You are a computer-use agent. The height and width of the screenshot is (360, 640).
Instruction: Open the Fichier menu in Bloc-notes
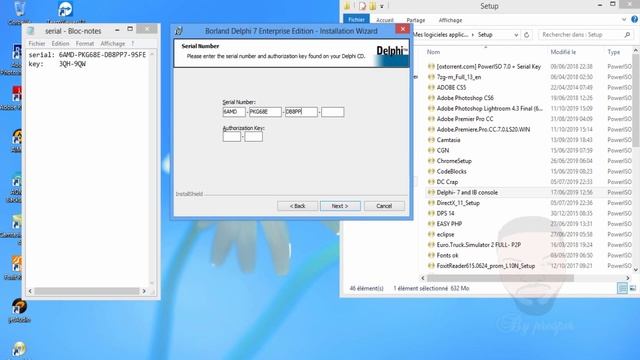point(37,43)
